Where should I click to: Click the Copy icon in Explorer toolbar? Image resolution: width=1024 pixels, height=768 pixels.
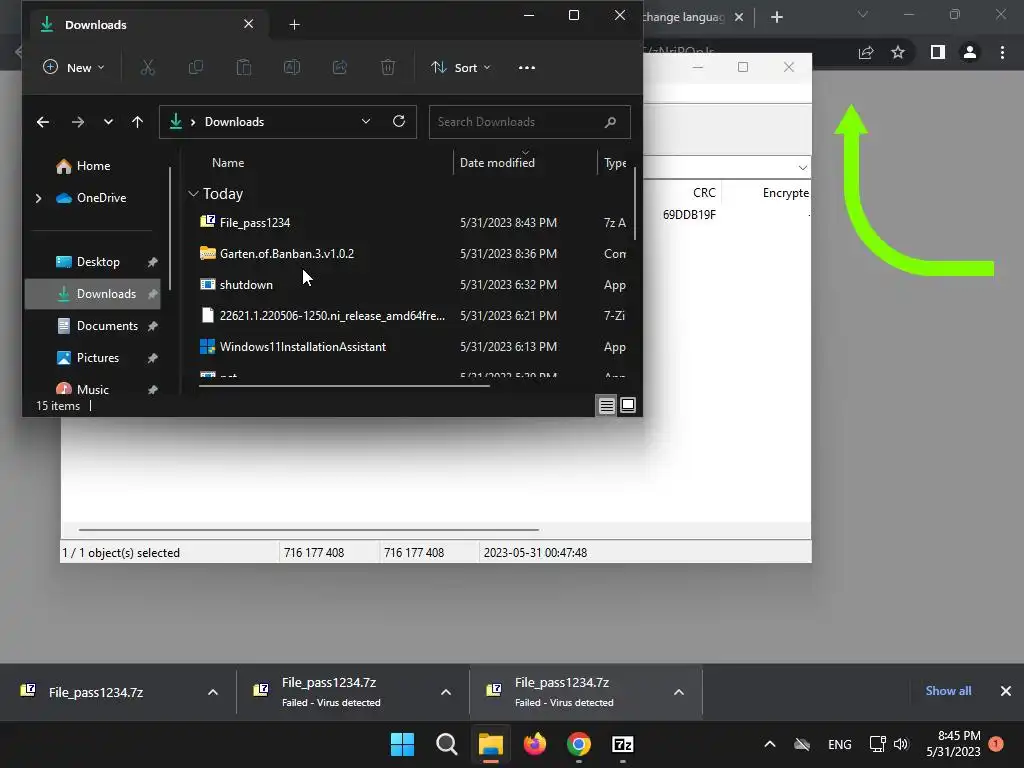(195, 67)
